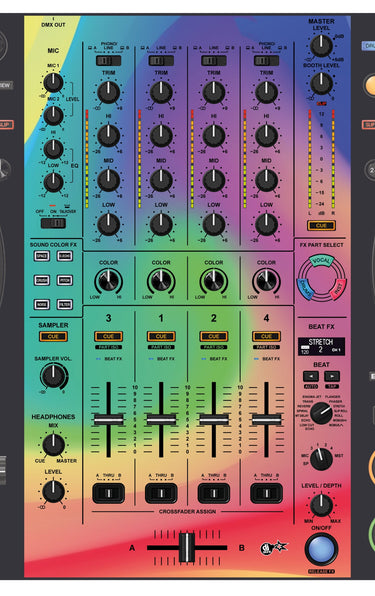Image resolution: width=375 pixels, height=596 pixels.
Task: Activate the NOISE sound color FX
Action: point(42,304)
